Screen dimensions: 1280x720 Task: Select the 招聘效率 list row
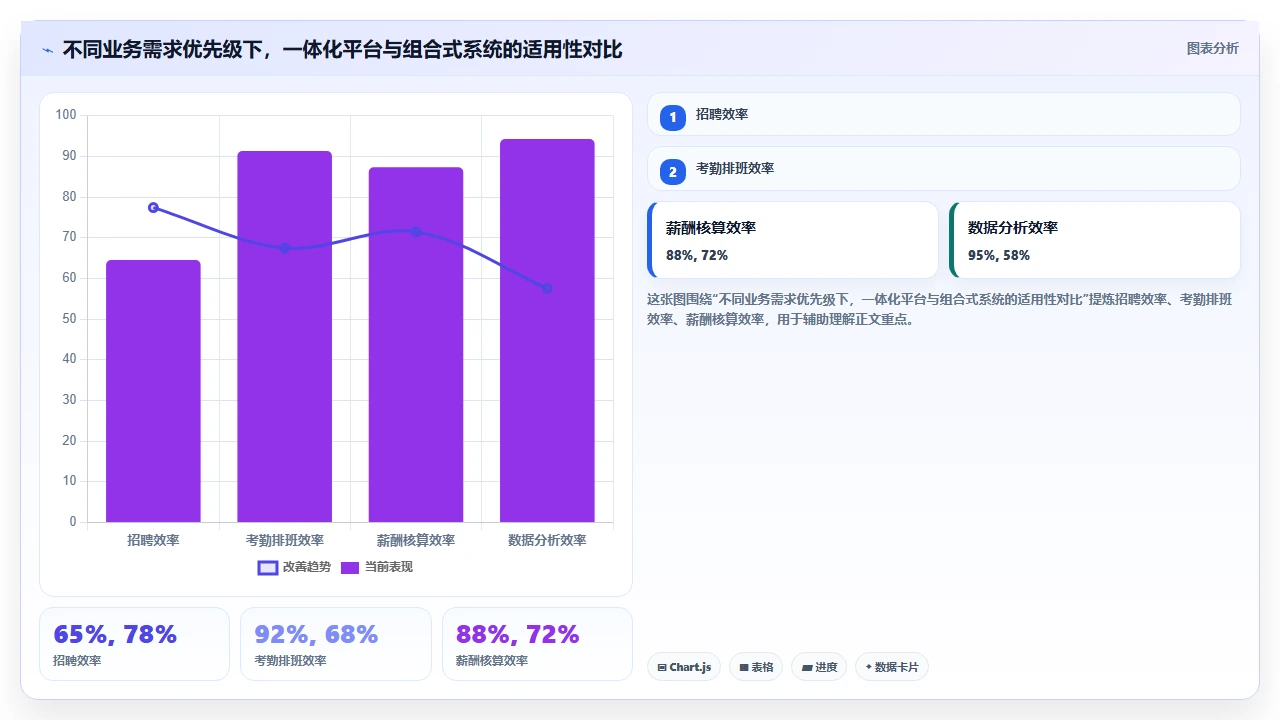[944, 114]
